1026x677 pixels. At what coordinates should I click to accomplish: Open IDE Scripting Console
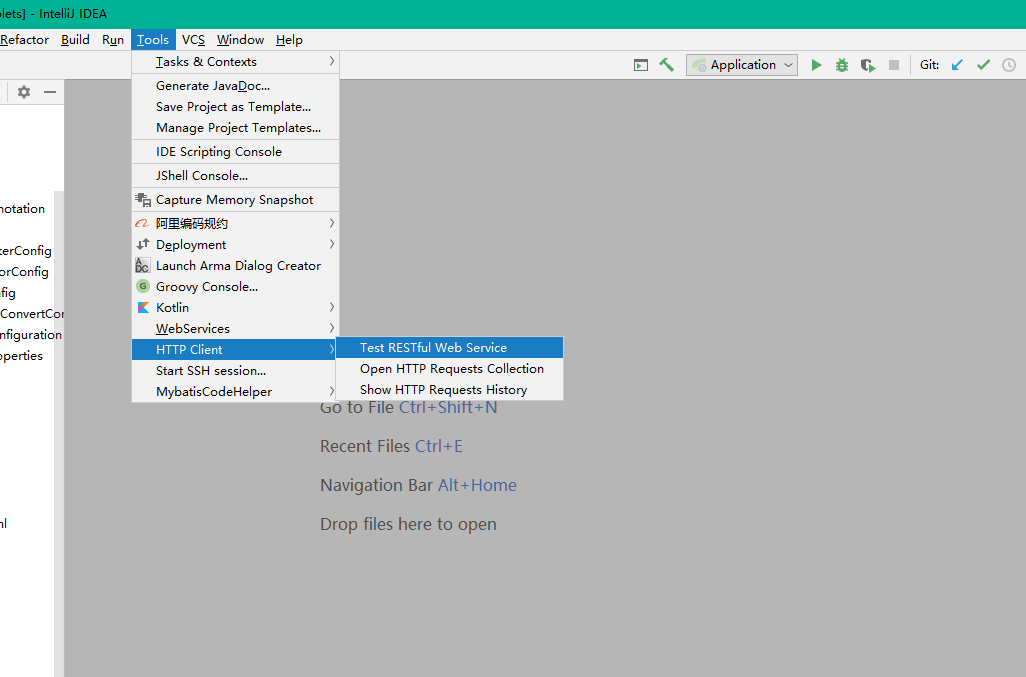(236, 152)
